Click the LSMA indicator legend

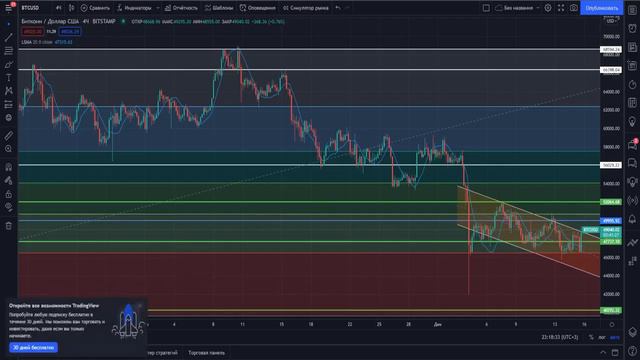[47, 42]
